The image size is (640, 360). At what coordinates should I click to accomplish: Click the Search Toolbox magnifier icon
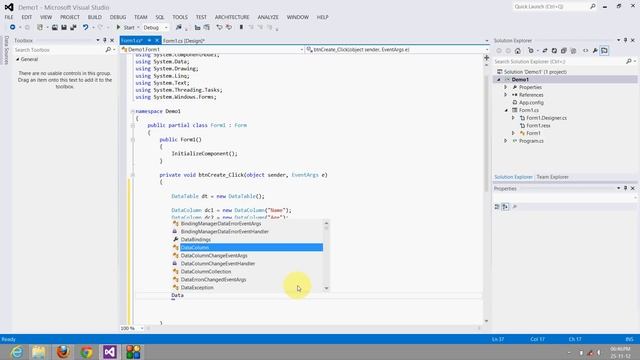pyautogui.click(x=108, y=49)
